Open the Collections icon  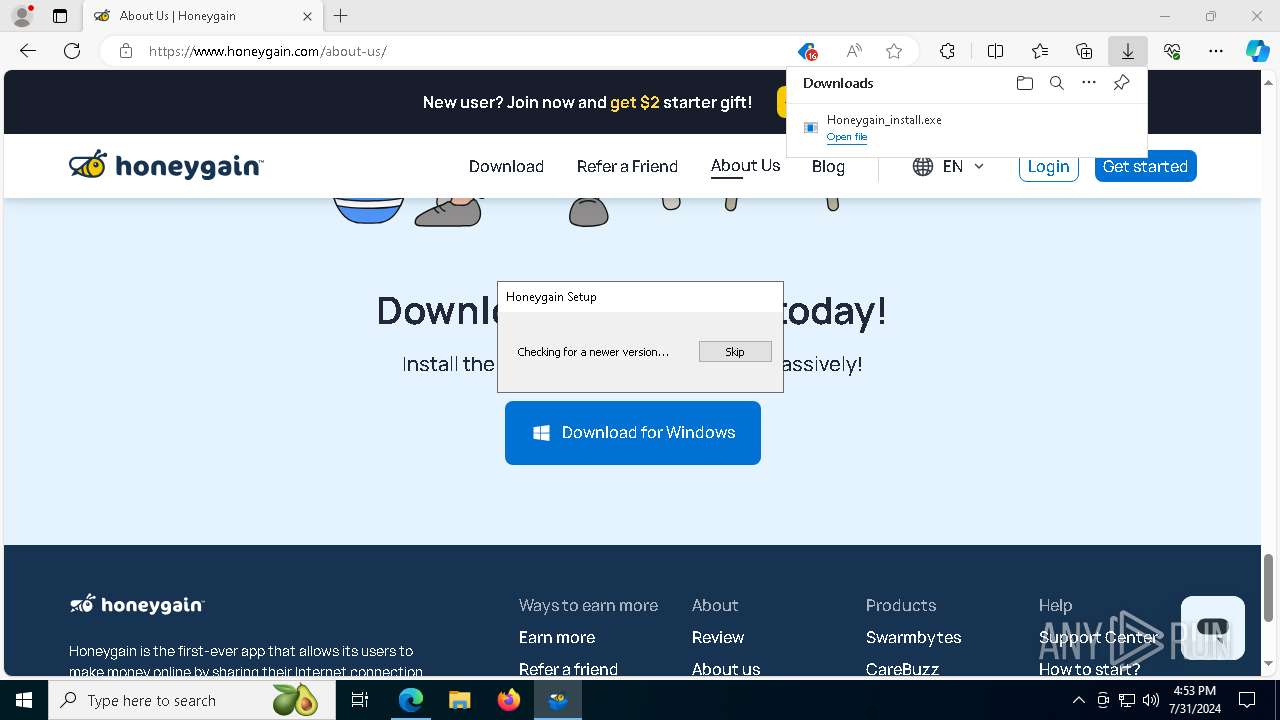pos(1084,51)
